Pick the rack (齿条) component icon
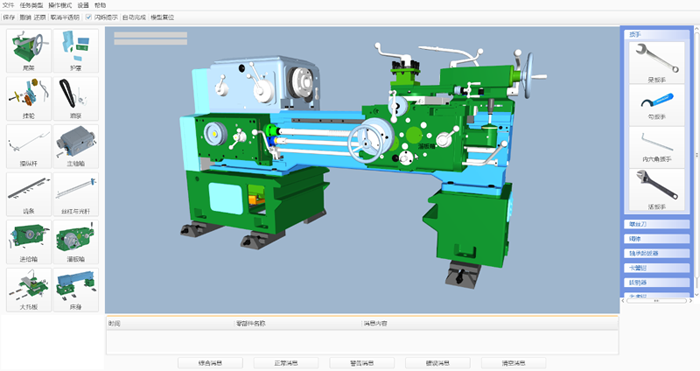This screenshot has height=371, width=700. [29, 194]
